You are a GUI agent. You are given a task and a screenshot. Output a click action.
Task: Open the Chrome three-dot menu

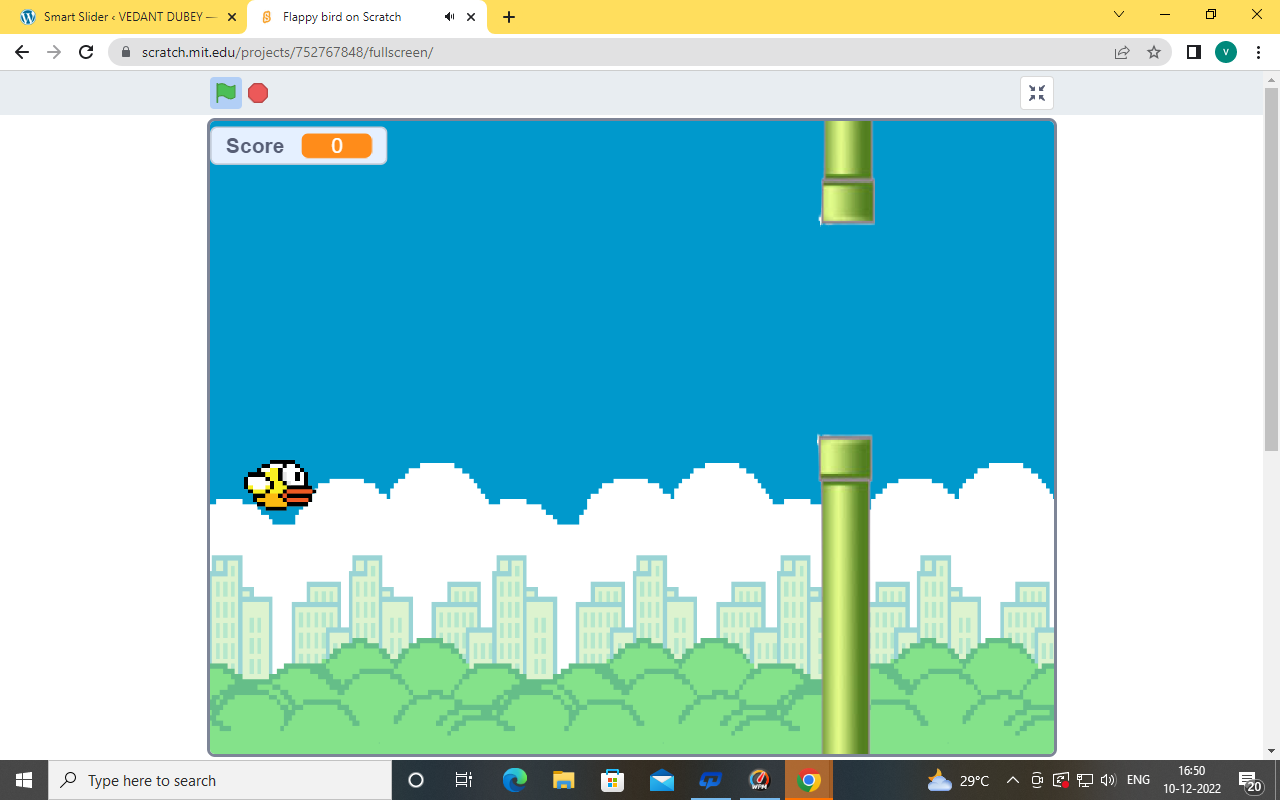[x=1258, y=52]
